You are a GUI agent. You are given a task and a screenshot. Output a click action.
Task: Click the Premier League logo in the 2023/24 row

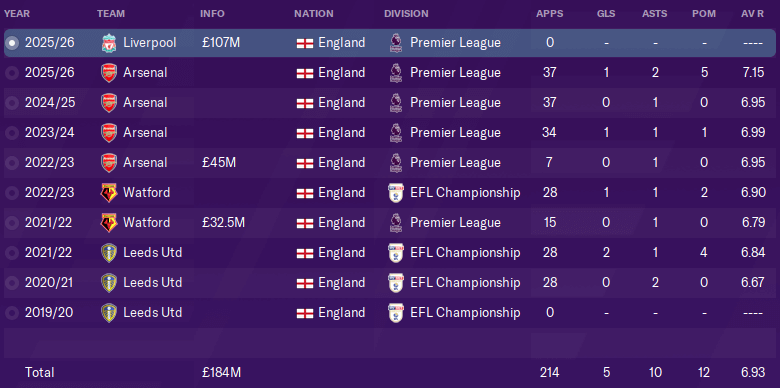395,133
